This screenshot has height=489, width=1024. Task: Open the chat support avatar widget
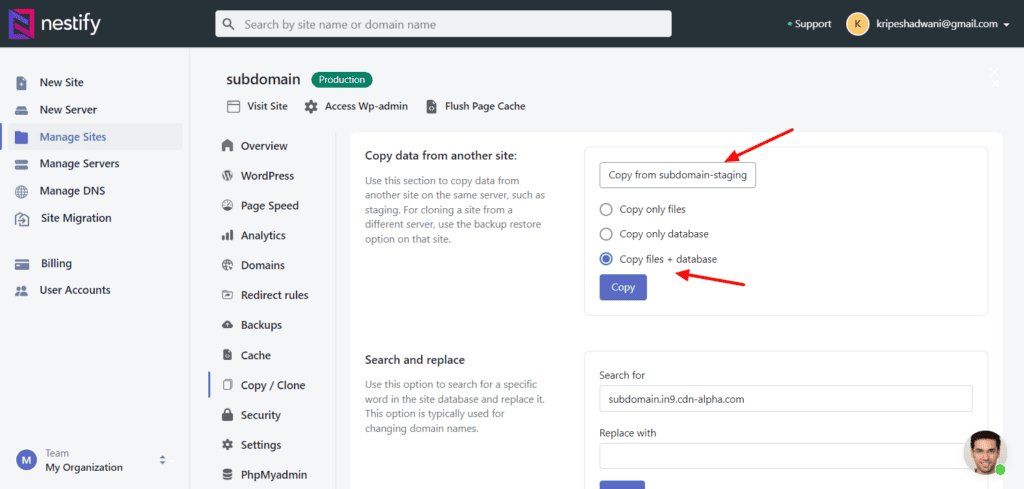click(x=985, y=452)
